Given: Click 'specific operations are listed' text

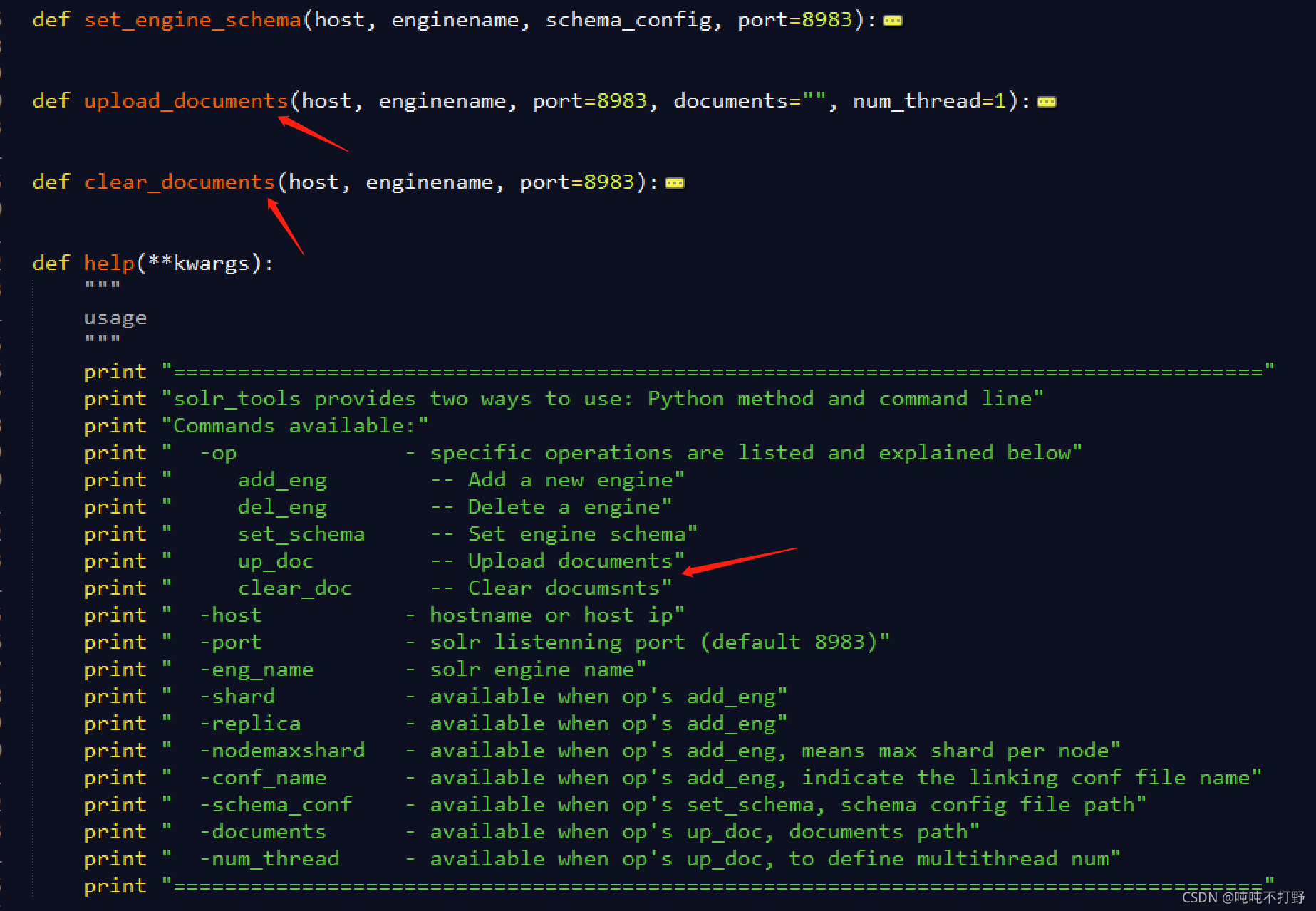Looking at the screenshot, I should [622, 453].
